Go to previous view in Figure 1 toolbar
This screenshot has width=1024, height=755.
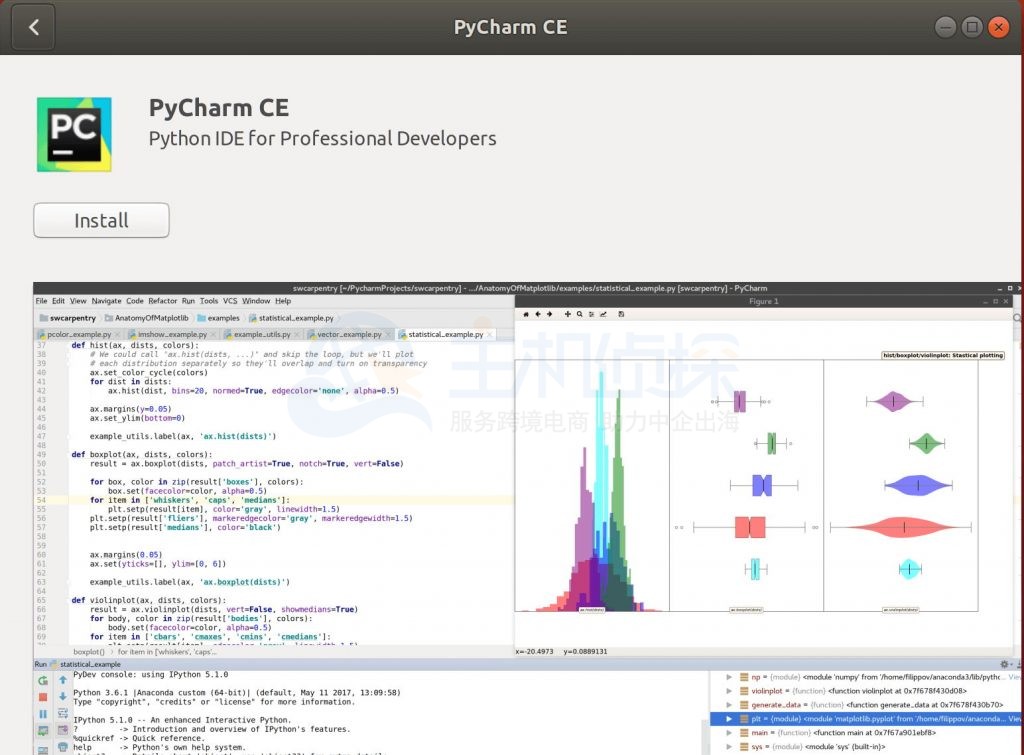tap(538, 313)
